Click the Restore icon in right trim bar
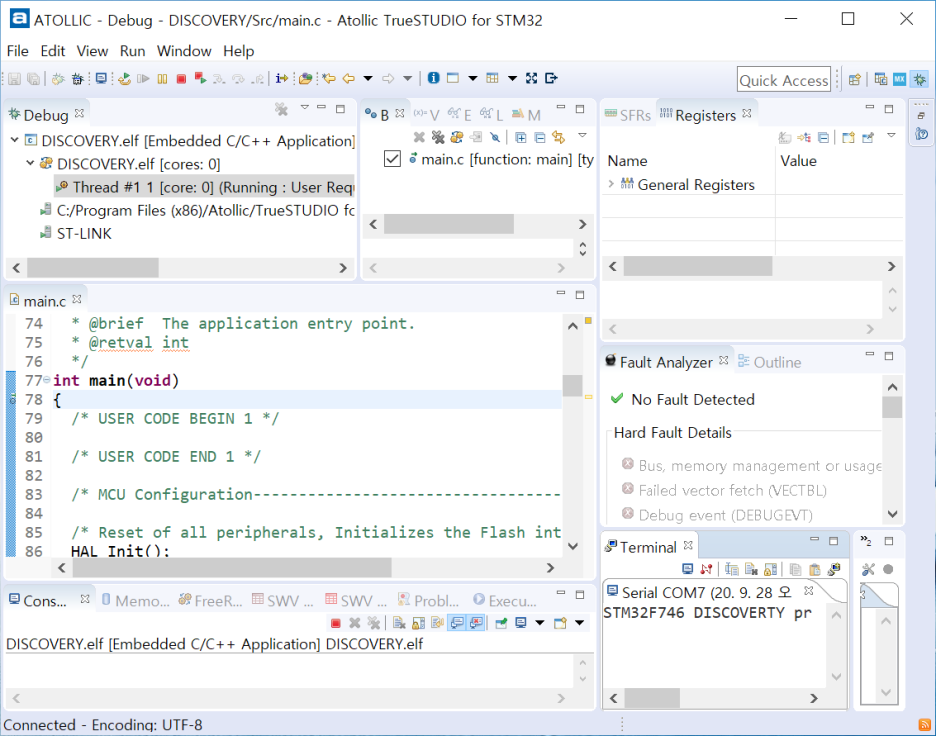 pyautogui.click(x=921, y=116)
